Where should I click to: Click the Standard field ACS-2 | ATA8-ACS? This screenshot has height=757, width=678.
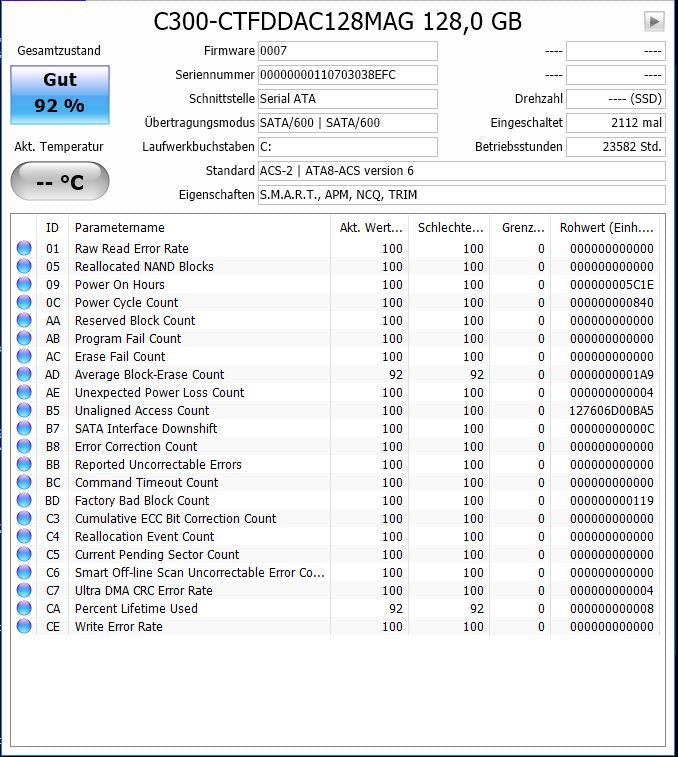[x=462, y=171]
